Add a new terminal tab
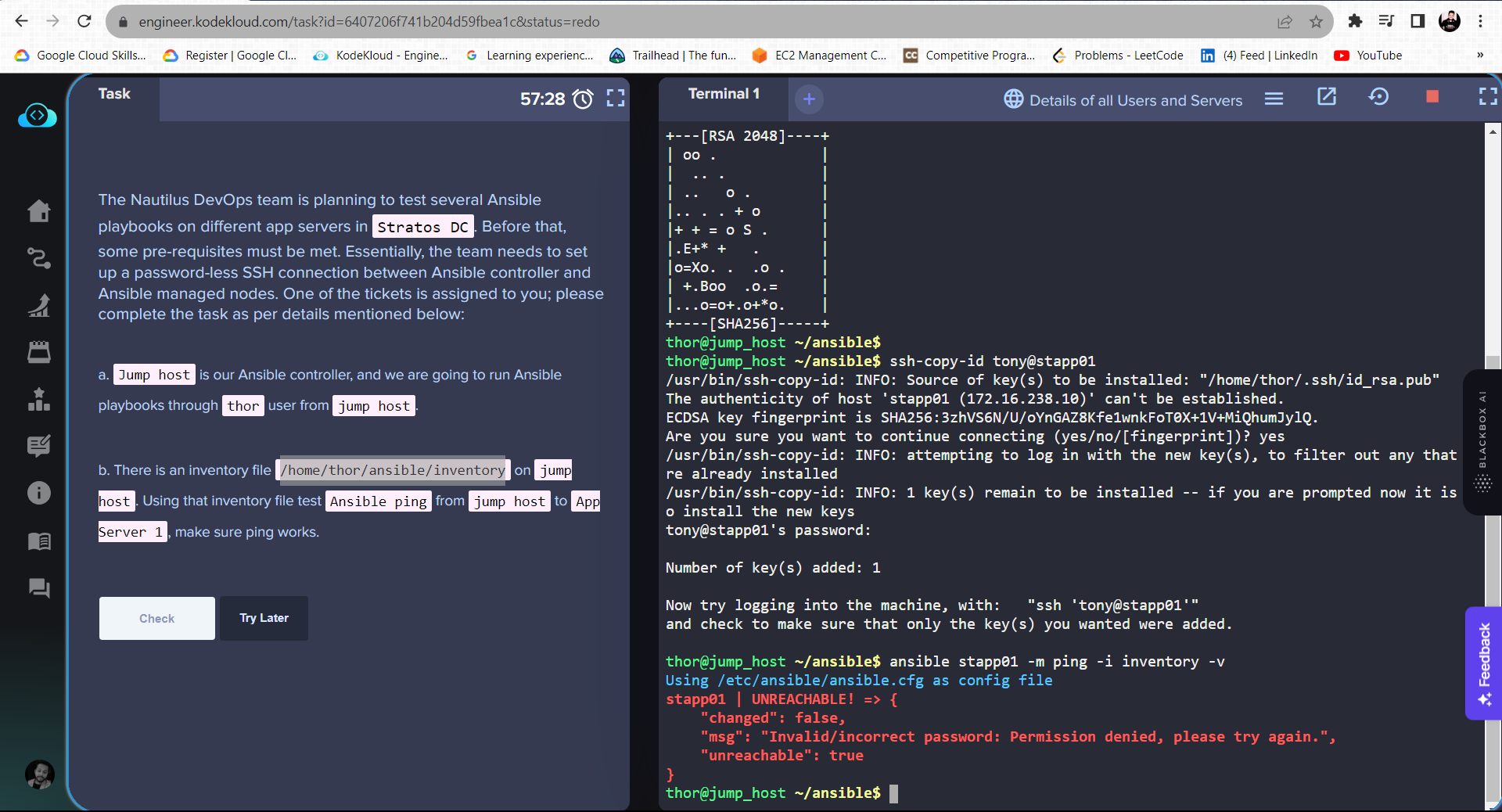The width and height of the screenshot is (1502, 812). coord(809,99)
